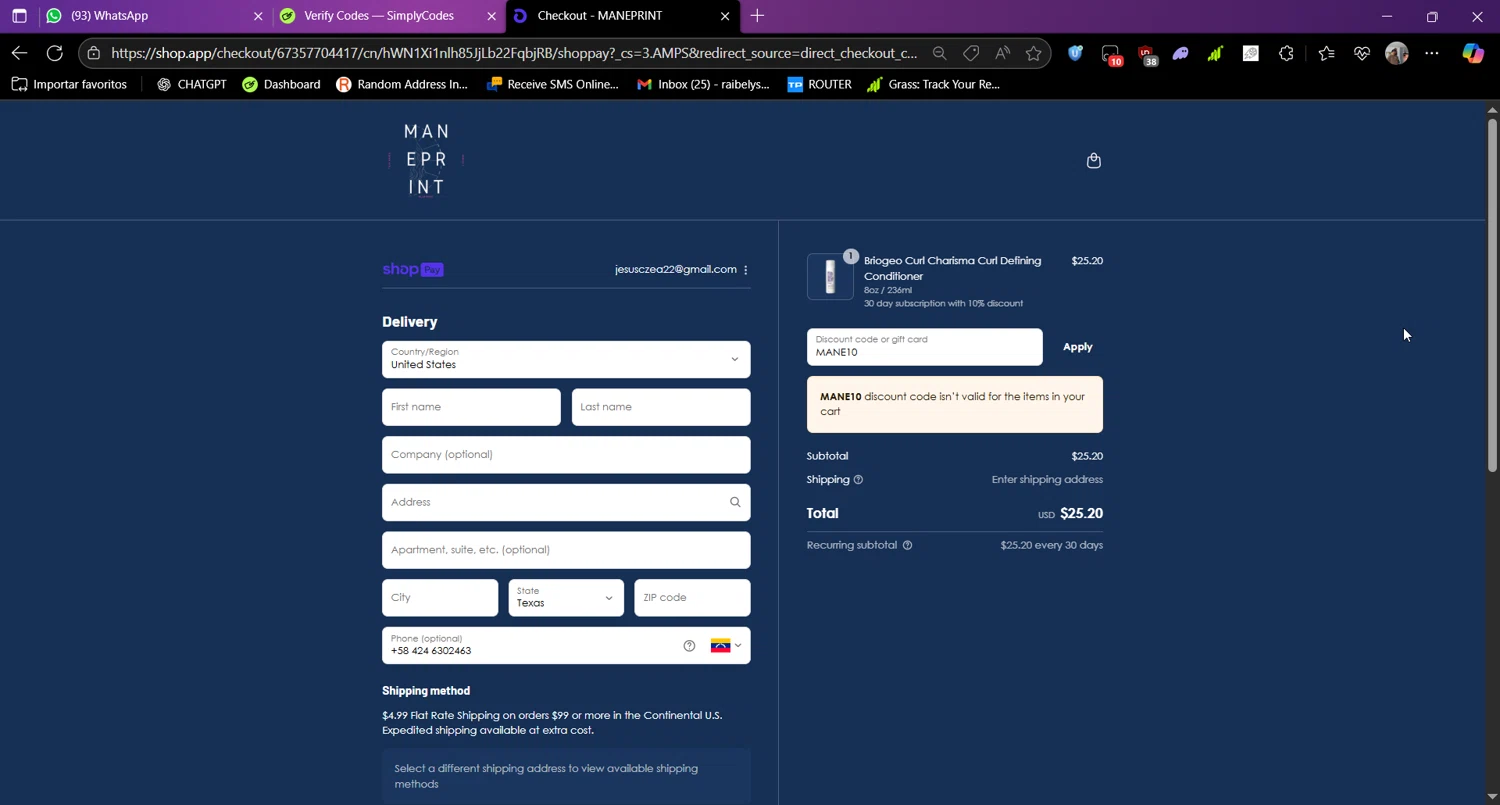Open Inbox (25) Gmail bookmark

[703, 85]
